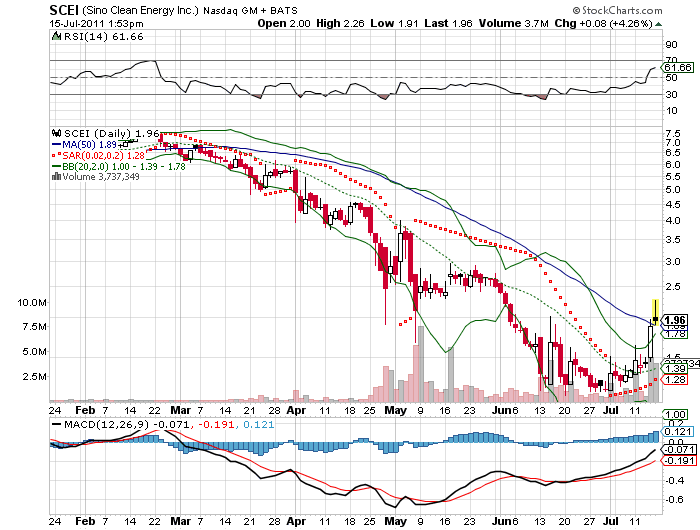The image size is (700, 530).
Task: Click the -0.6 level on the MACD axis
Action: (675, 500)
